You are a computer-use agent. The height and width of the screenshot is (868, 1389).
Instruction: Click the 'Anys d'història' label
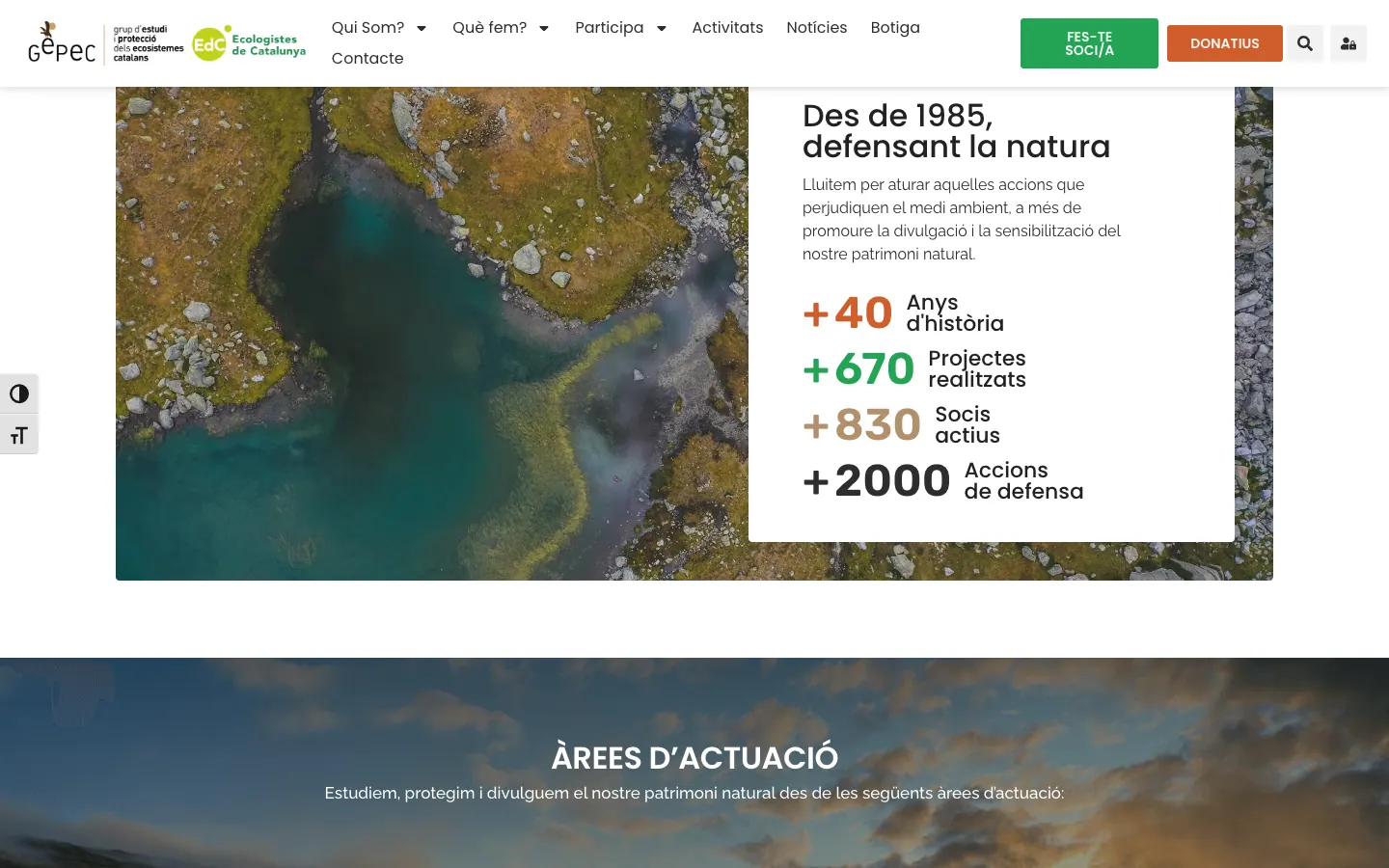click(955, 313)
